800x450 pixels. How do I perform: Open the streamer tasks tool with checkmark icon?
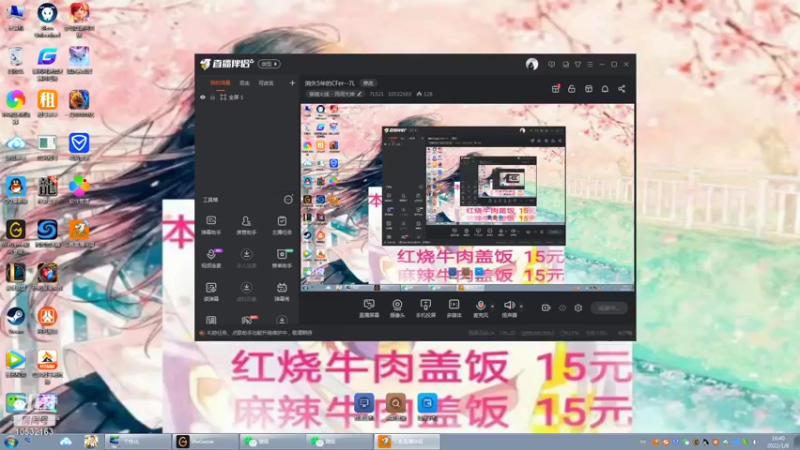tap(282, 225)
